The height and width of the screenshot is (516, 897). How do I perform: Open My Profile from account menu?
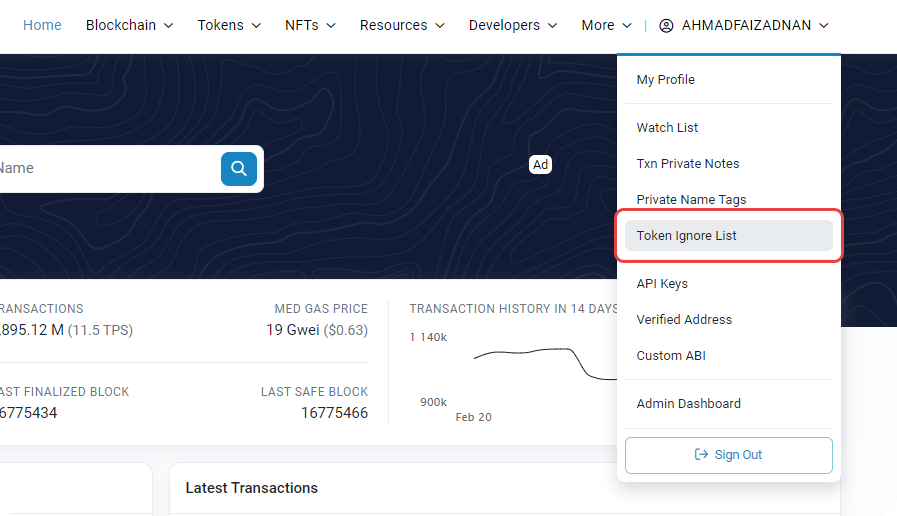[666, 80]
